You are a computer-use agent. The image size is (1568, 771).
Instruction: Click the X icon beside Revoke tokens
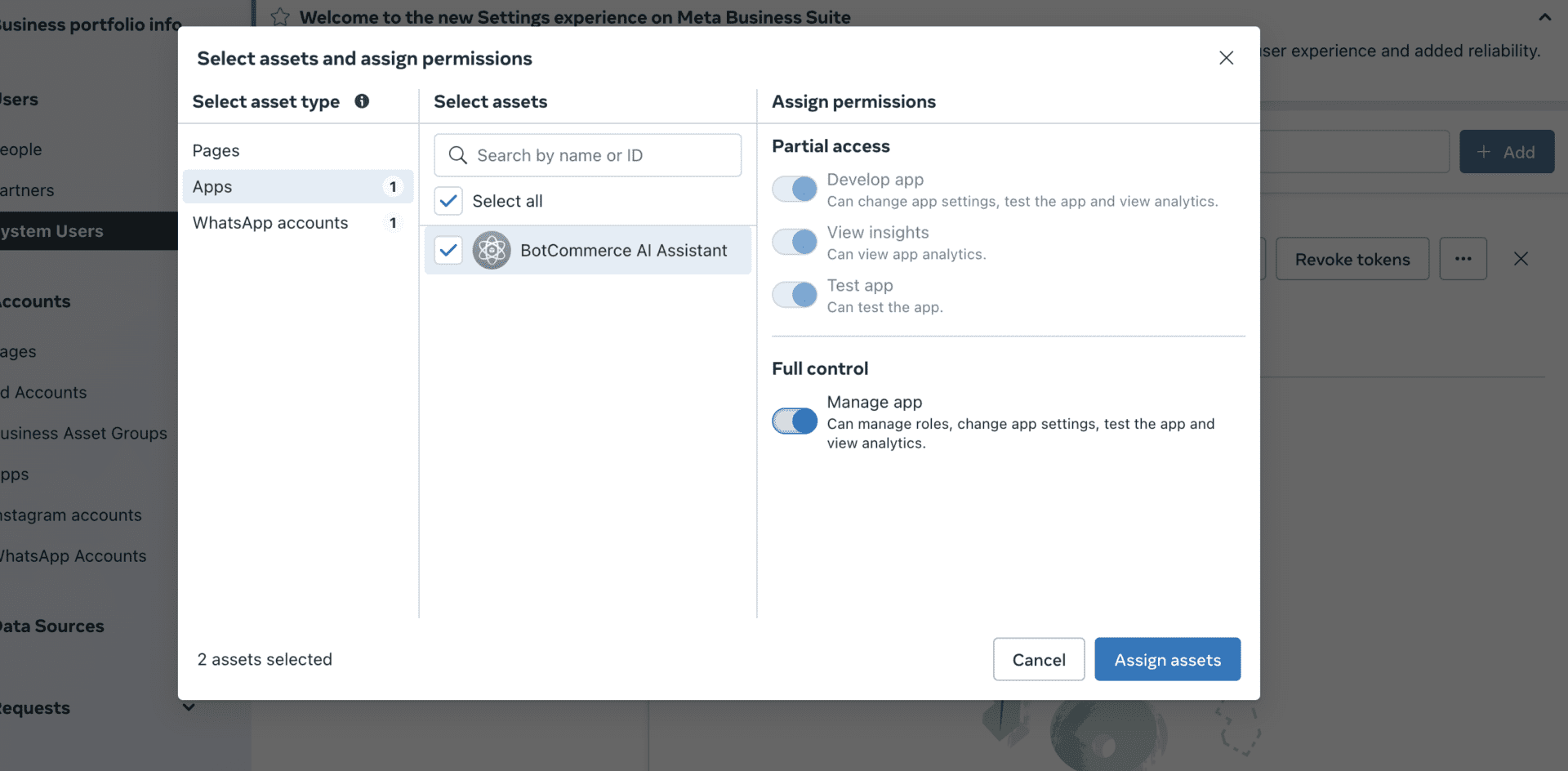(1521, 259)
